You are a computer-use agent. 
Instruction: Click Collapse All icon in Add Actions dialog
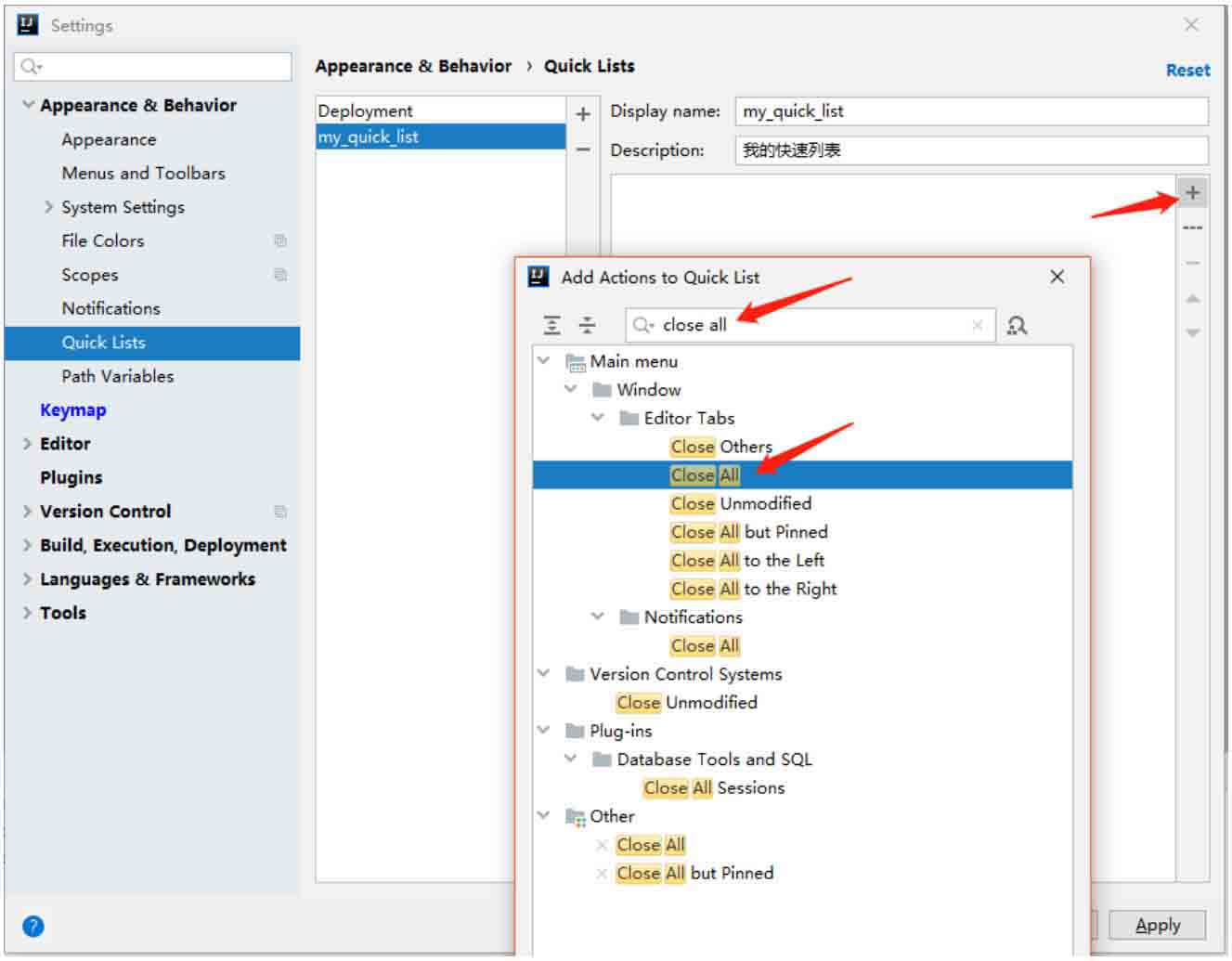[x=588, y=325]
